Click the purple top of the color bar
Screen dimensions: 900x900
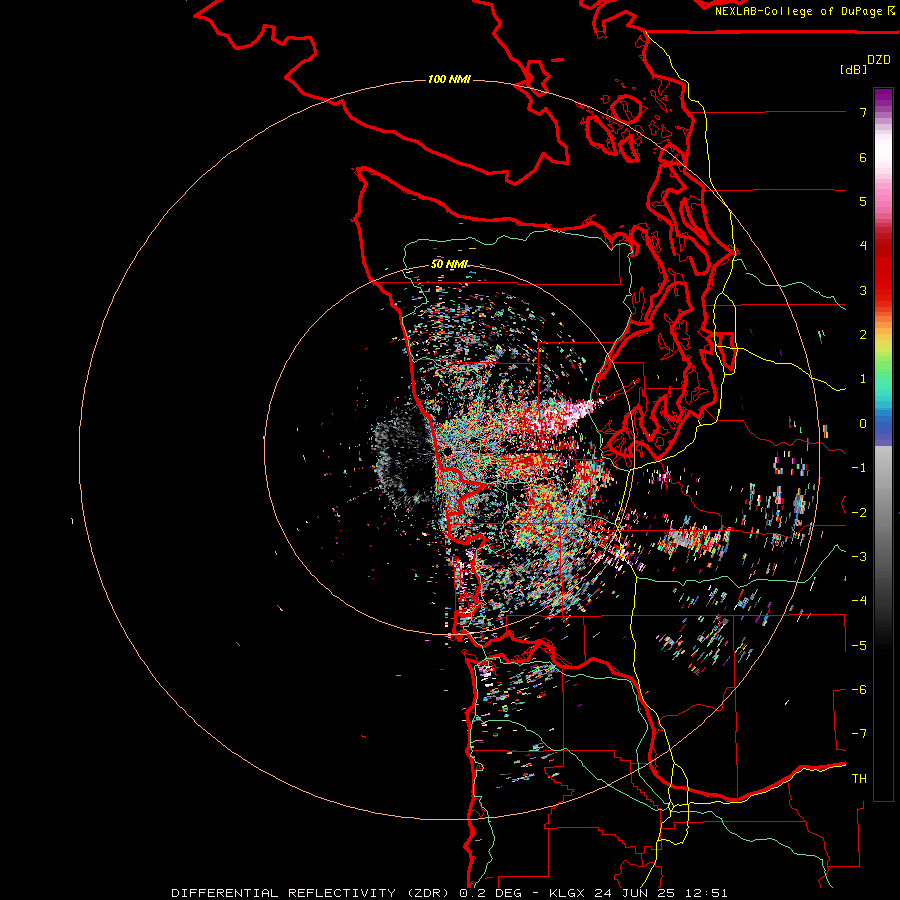coord(883,98)
